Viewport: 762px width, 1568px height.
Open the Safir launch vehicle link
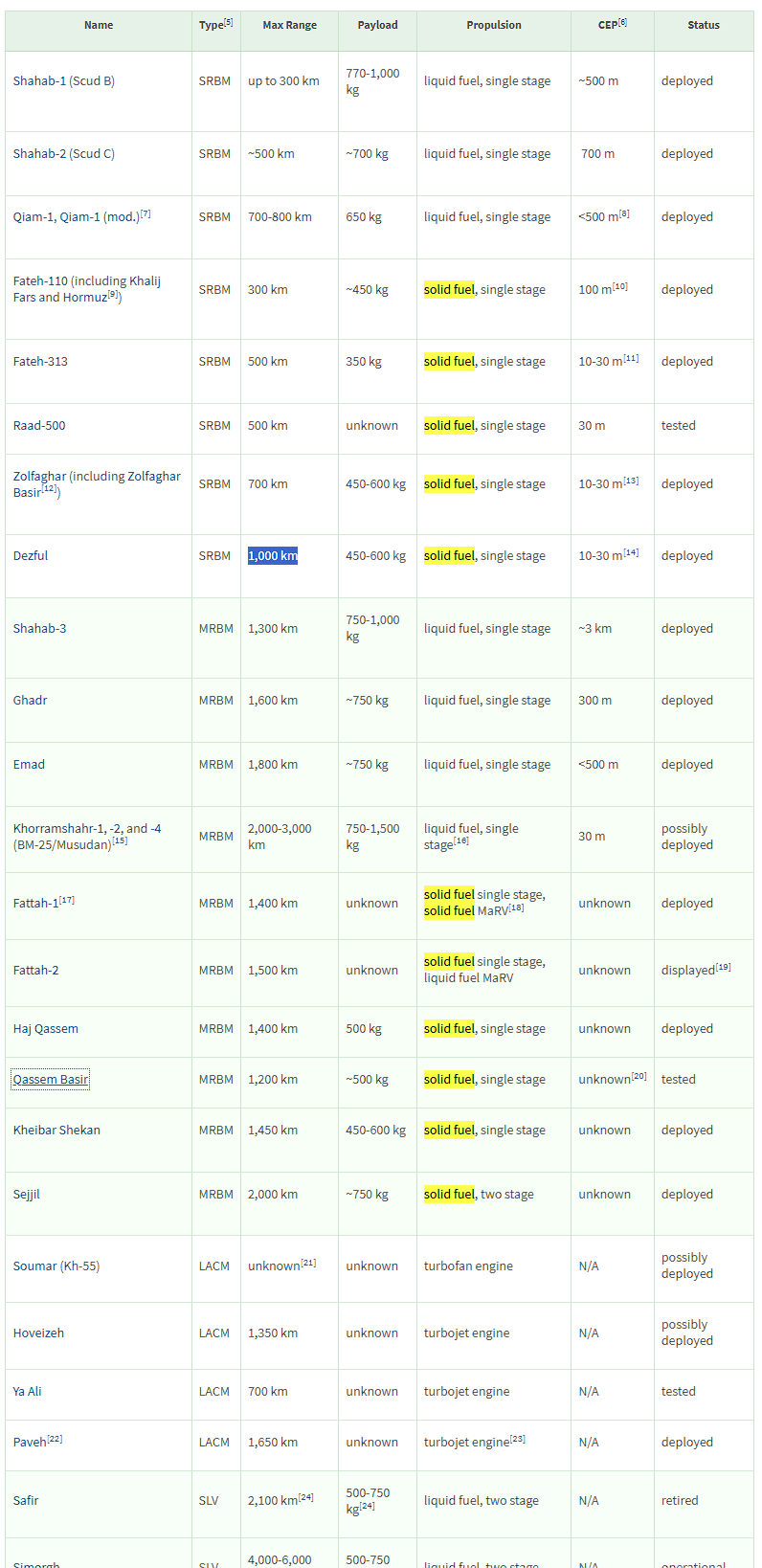click(x=26, y=1501)
